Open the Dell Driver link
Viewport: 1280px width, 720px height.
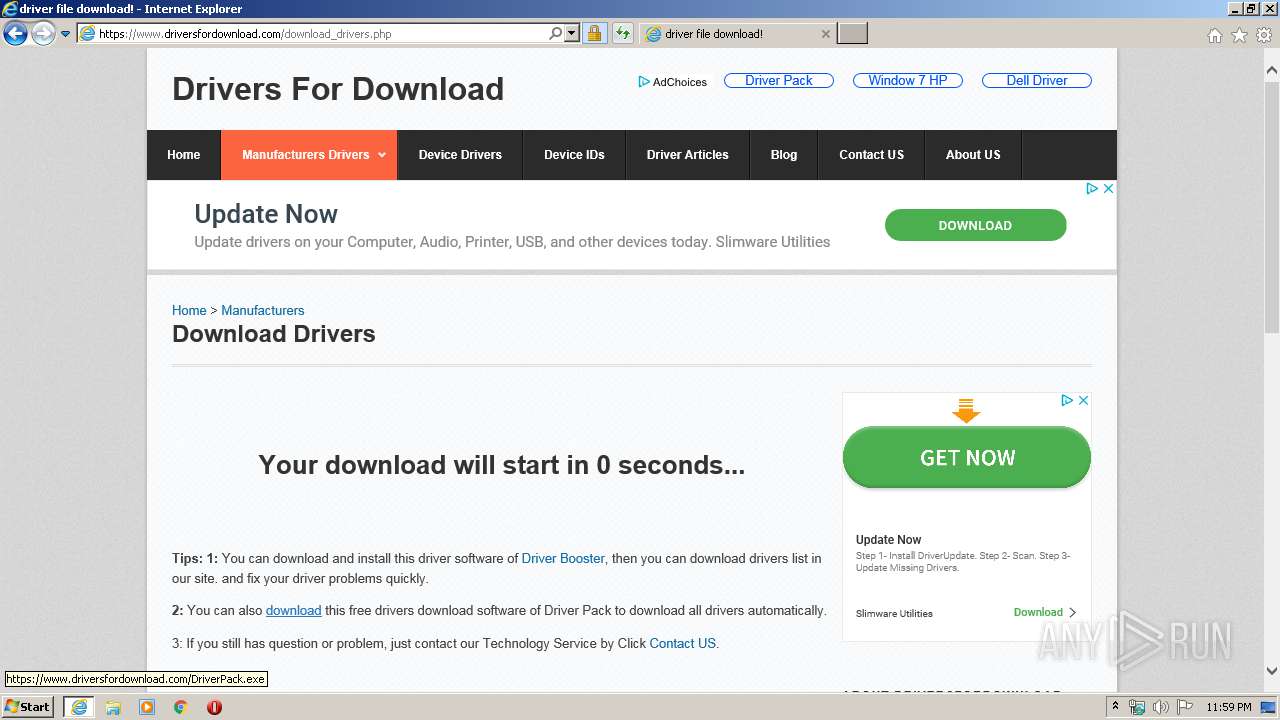[x=1036, y=80]
